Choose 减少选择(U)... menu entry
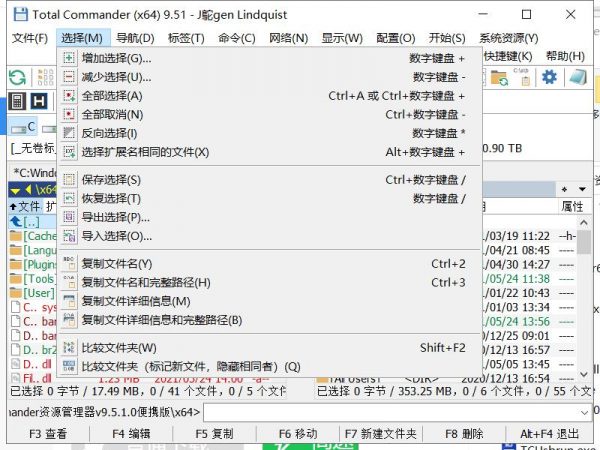The width and height of the screenshot is (600, 450). [x=269, y=77]
